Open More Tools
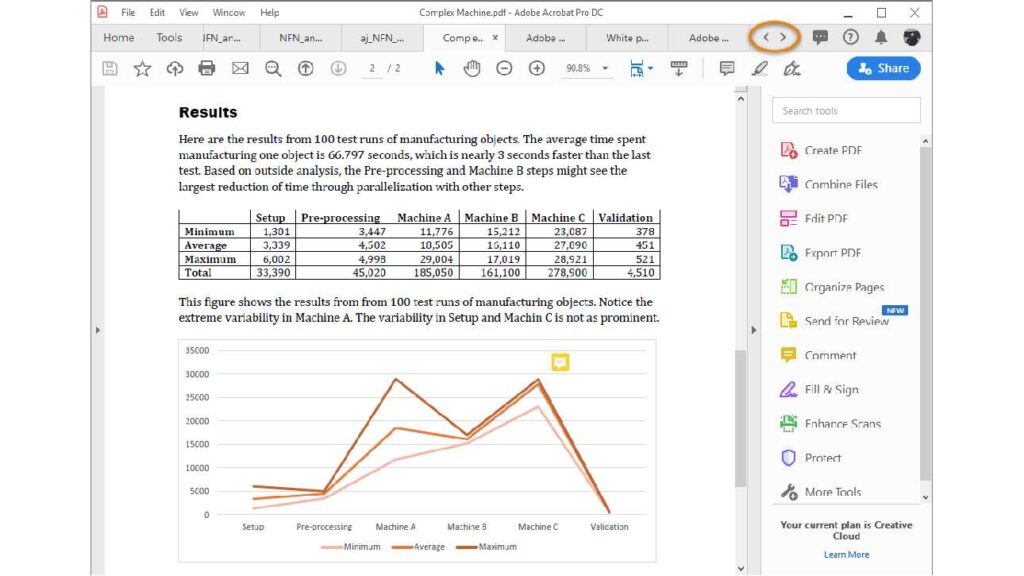The height and width of the screenshot is (576, 1024). pyautogui.click(x=820, y=492)
